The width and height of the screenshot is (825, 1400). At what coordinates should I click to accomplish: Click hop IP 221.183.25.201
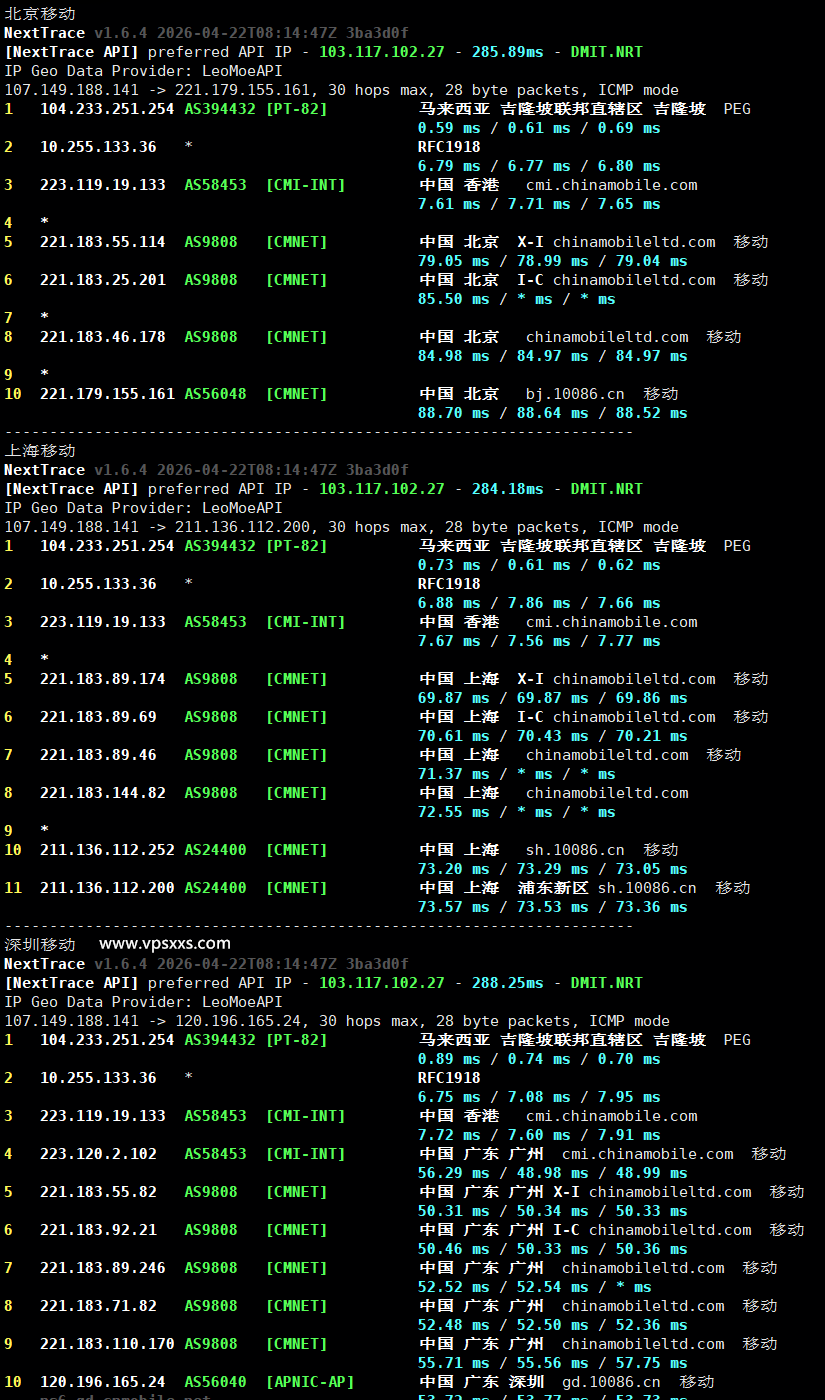(x=103, y=280)
